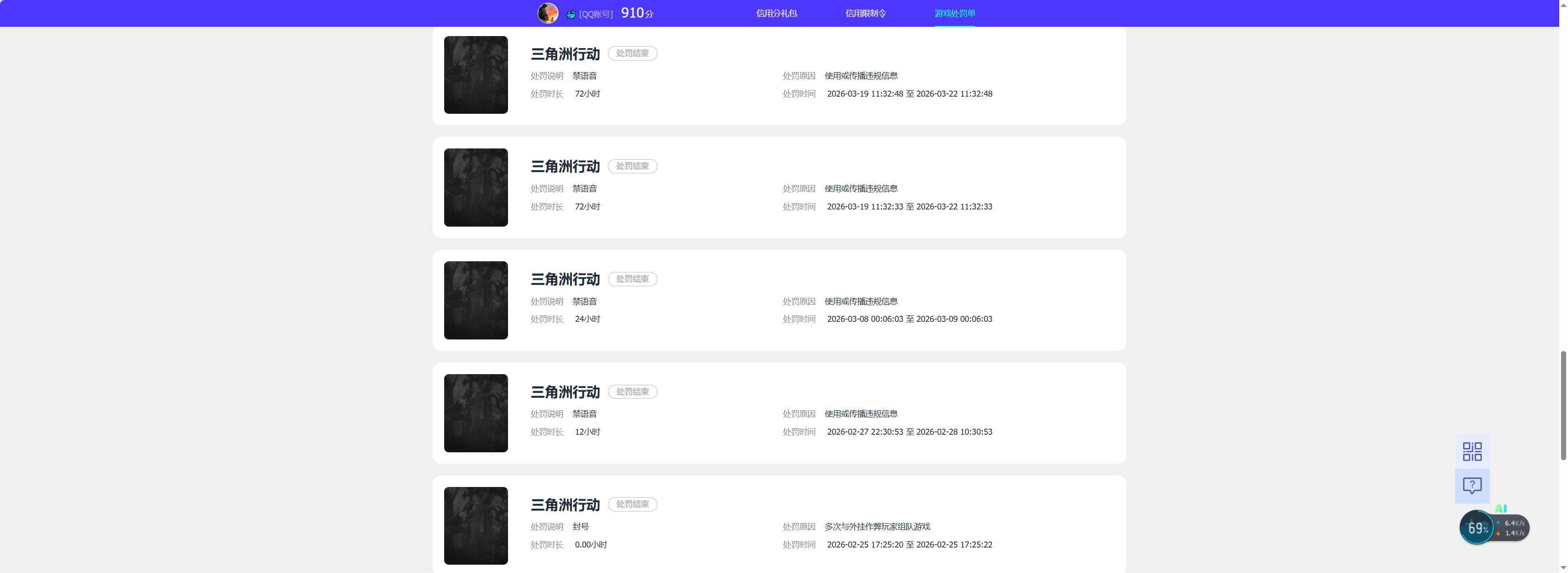Click time range 2026-02-25 17:25:20 至 17:25:22
1568x573 pixels.
click(x=910, y=544)
